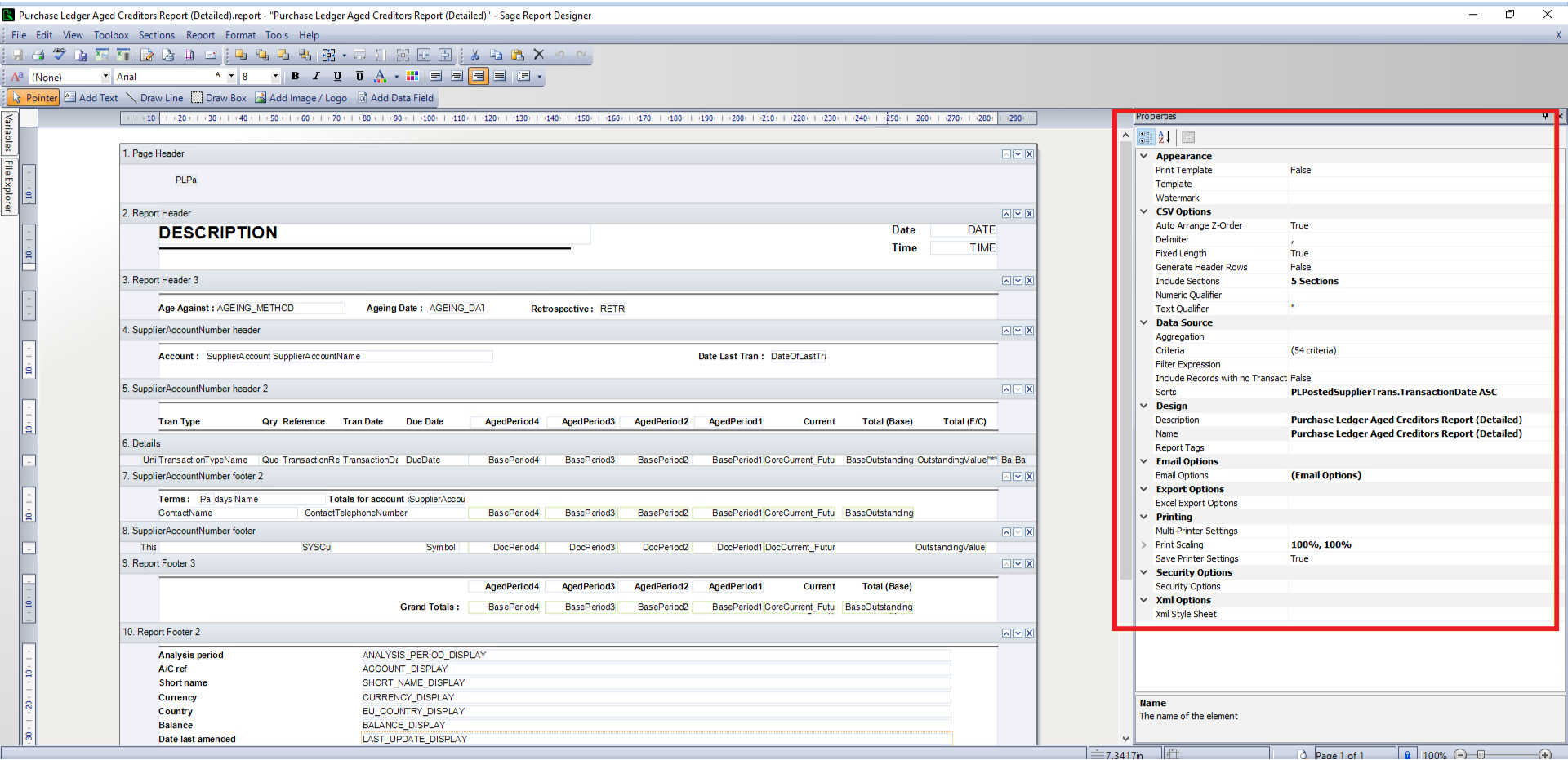The height and width of the screenshot is (760, 1568).
Task: Click the pin icon on Properties panel
Action: (x=1545, y=117)
